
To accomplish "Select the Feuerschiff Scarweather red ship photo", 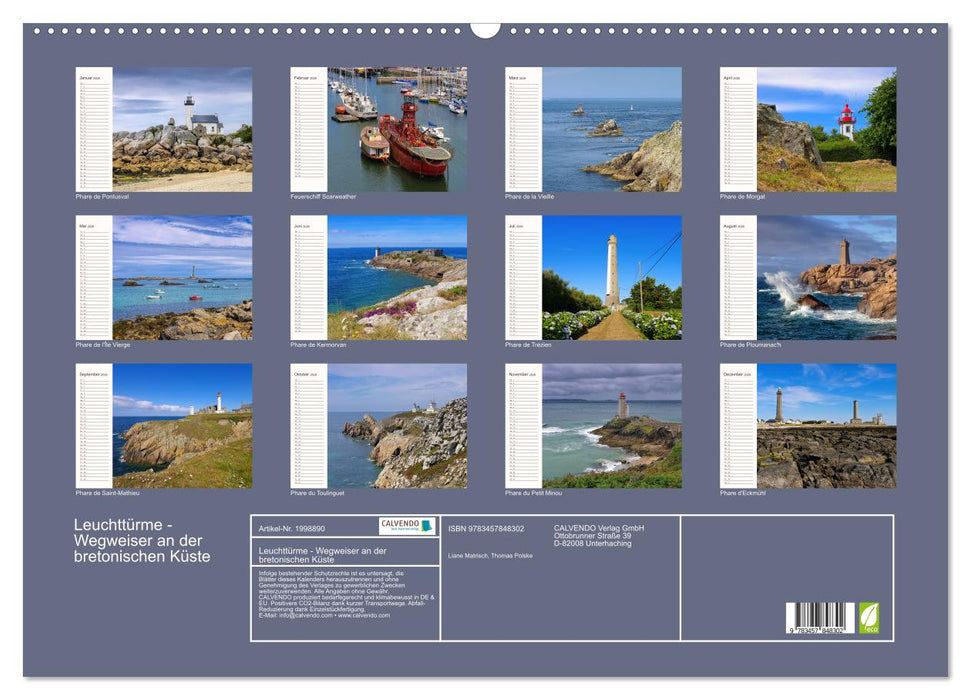I will (x=397, y=129).
